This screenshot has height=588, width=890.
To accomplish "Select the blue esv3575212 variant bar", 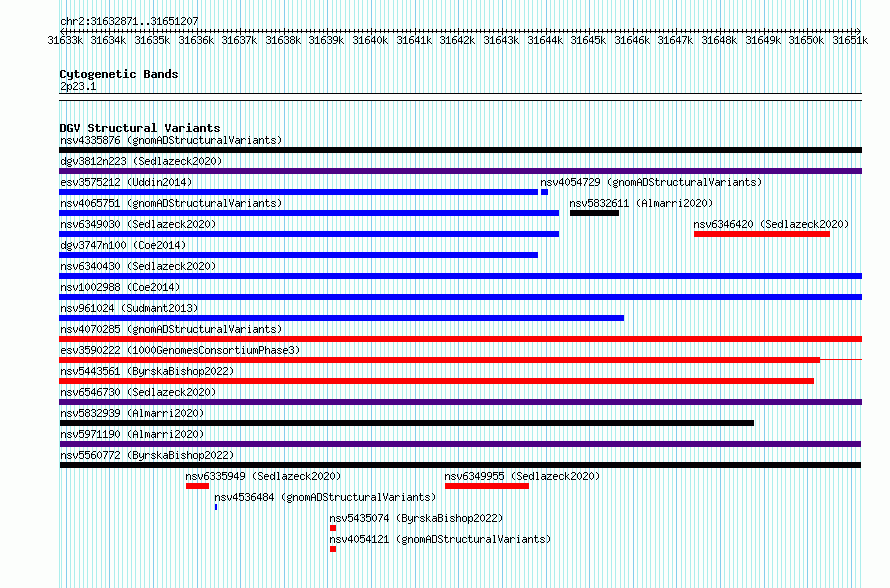I will coord(299,192).
